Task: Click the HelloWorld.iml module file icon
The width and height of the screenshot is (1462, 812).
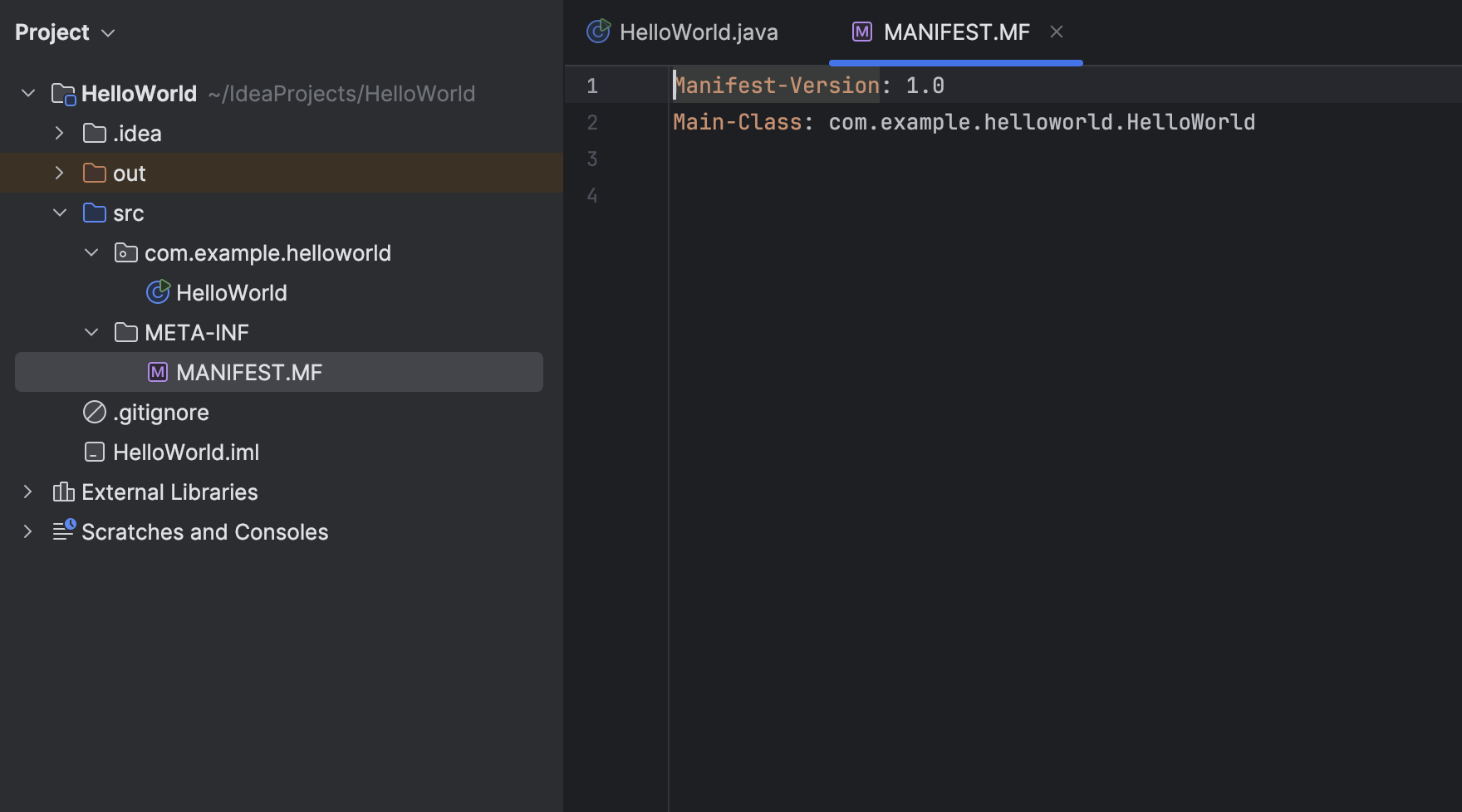Action: tap(95, 452)
